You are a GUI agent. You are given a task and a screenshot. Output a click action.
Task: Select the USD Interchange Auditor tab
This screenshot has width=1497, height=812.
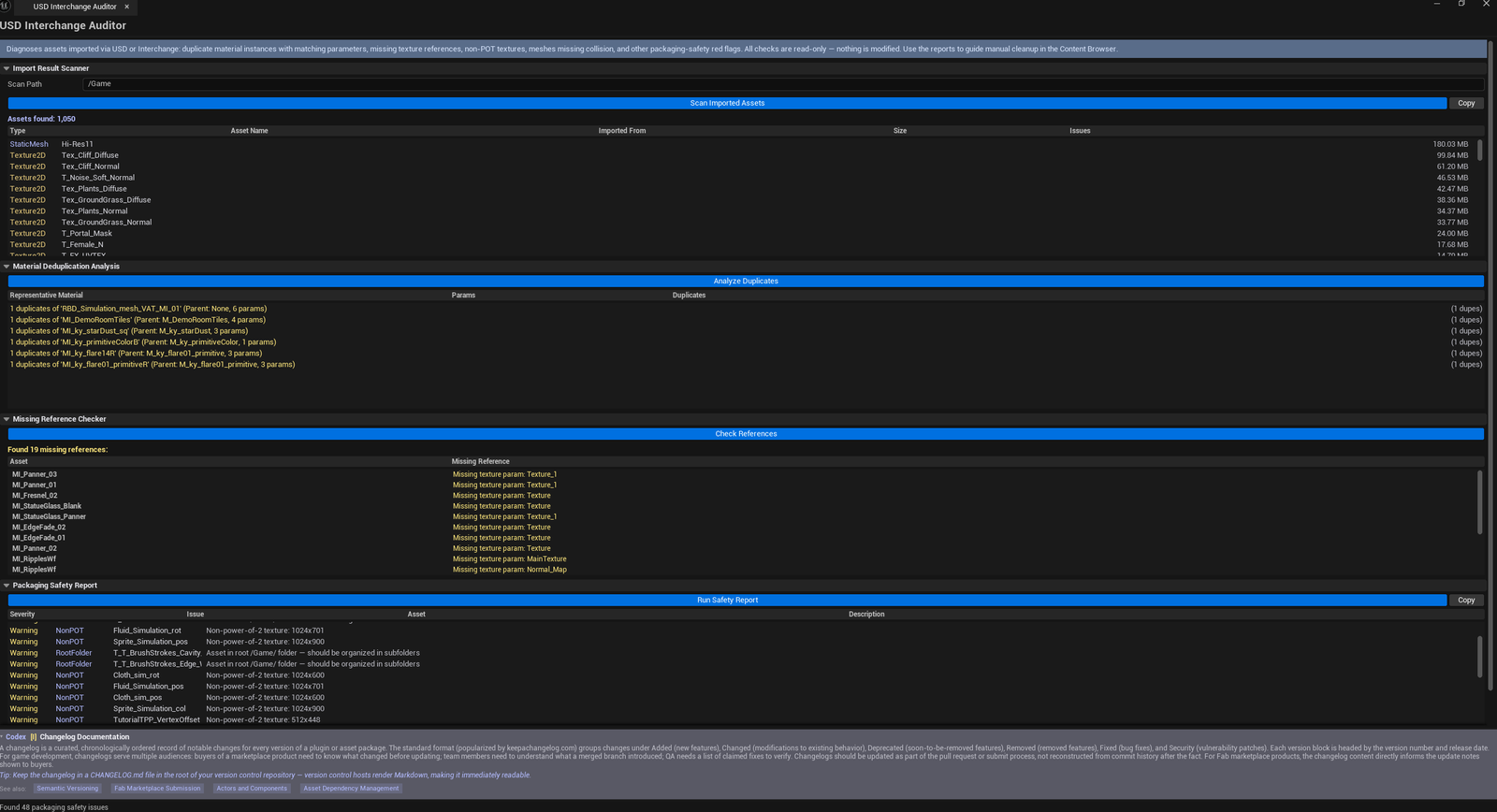point(75,7)
